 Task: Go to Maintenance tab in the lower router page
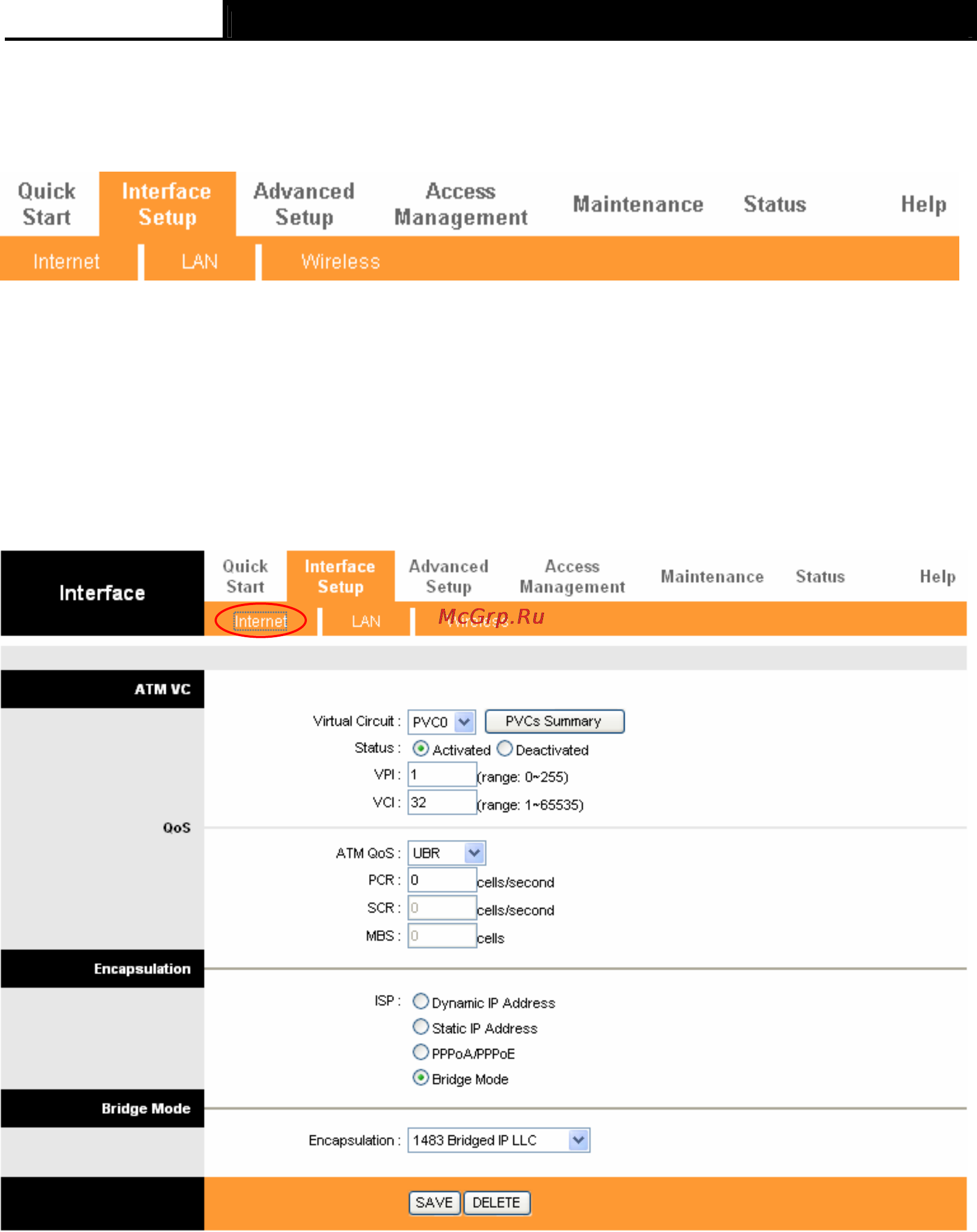[712, 576]
